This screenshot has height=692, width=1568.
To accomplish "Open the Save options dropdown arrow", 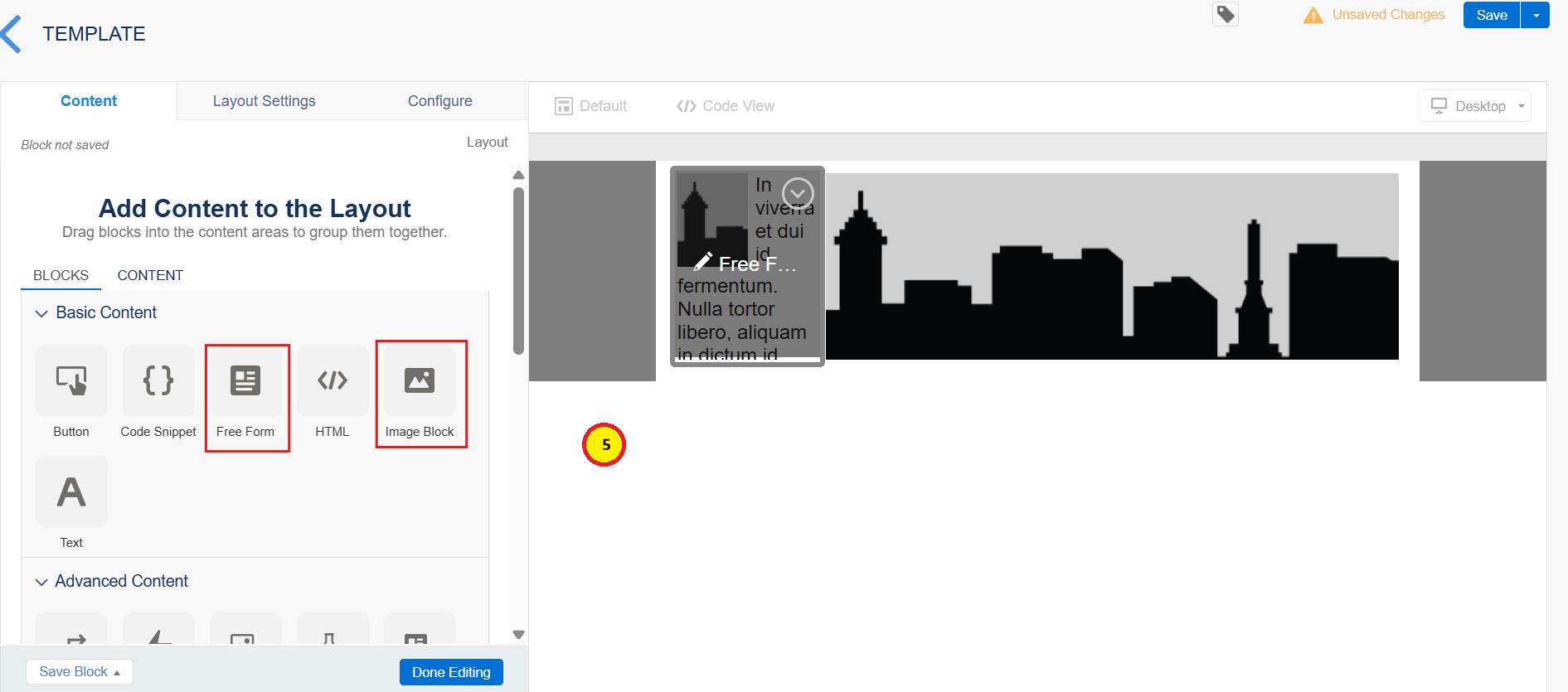I will click(1536, 15).
